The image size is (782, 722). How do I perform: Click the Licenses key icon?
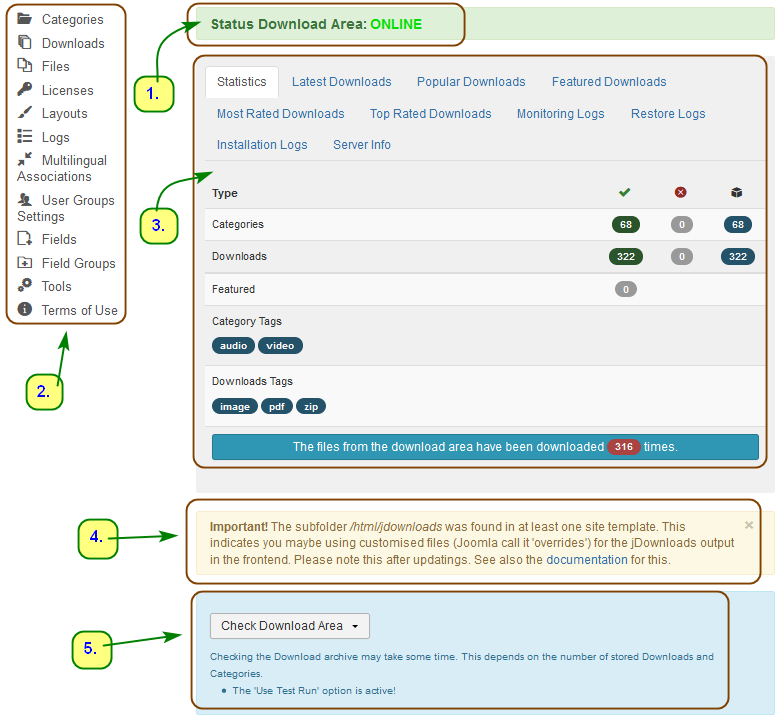pos(24,89)
